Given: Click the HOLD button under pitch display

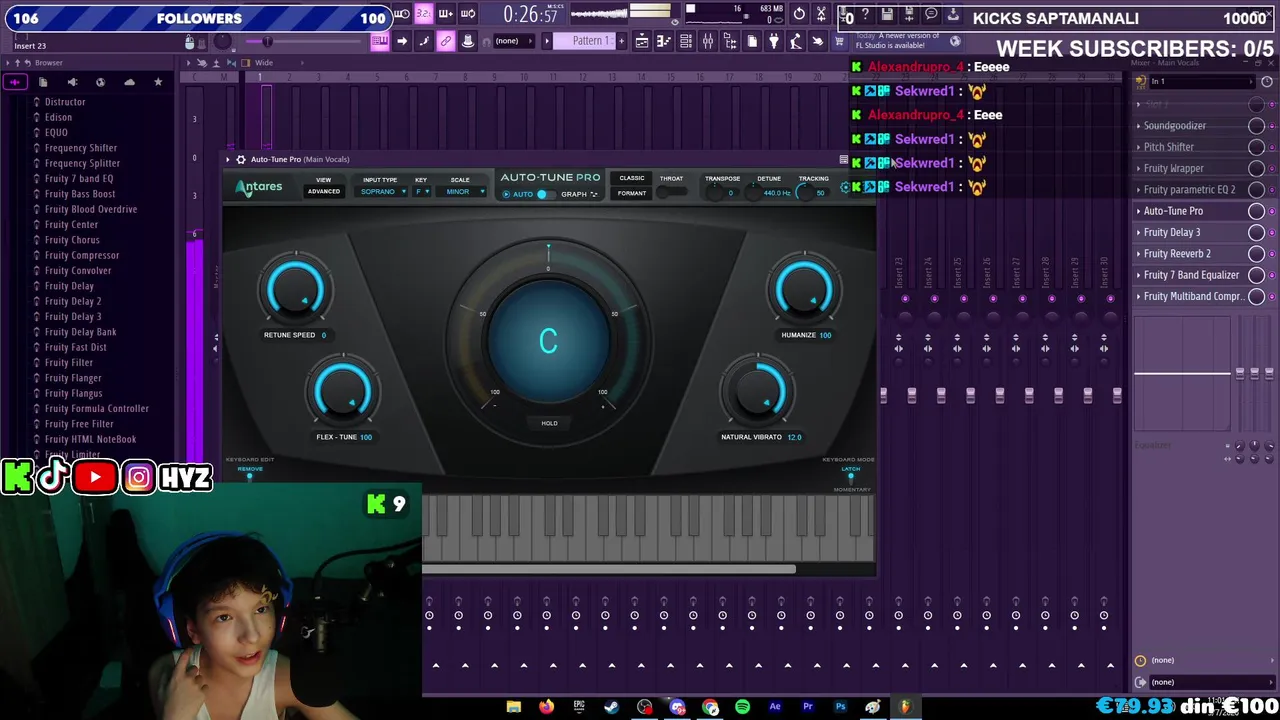Looking at the screenshot, I should pos(549,423).
